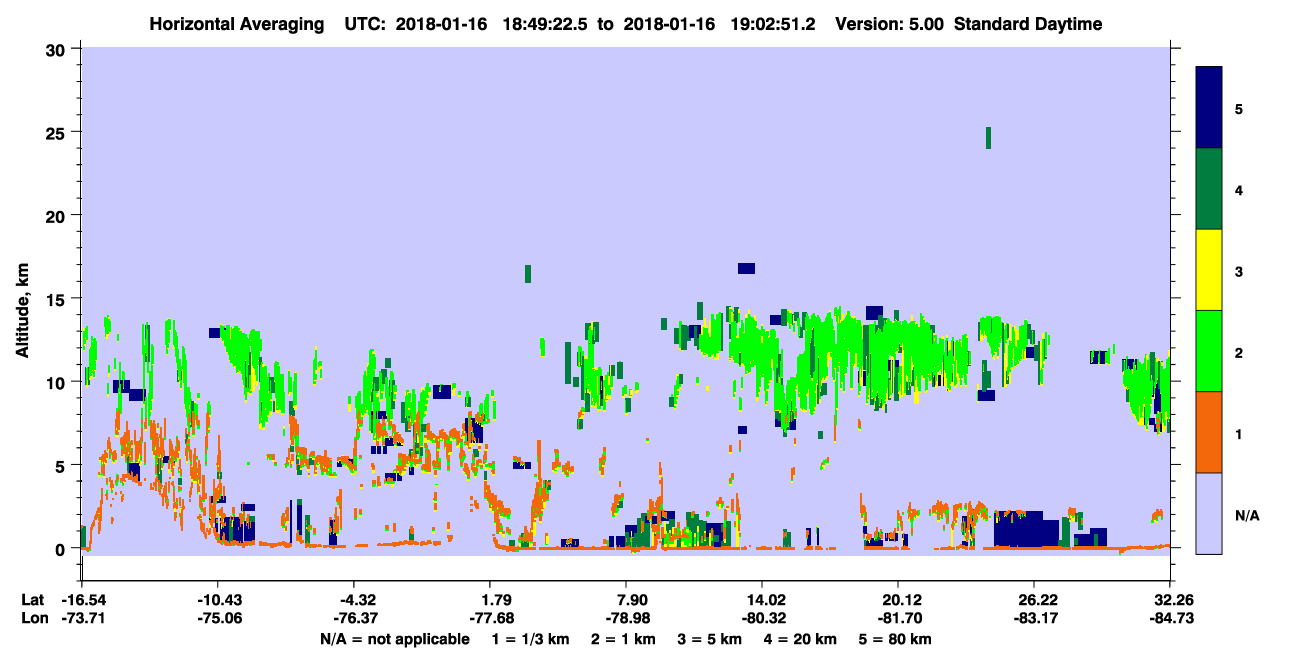This screenshot has width=1300, height=667.
Task: Click the legend note '1 = 1/3 km'
Action: pos(529,639)
